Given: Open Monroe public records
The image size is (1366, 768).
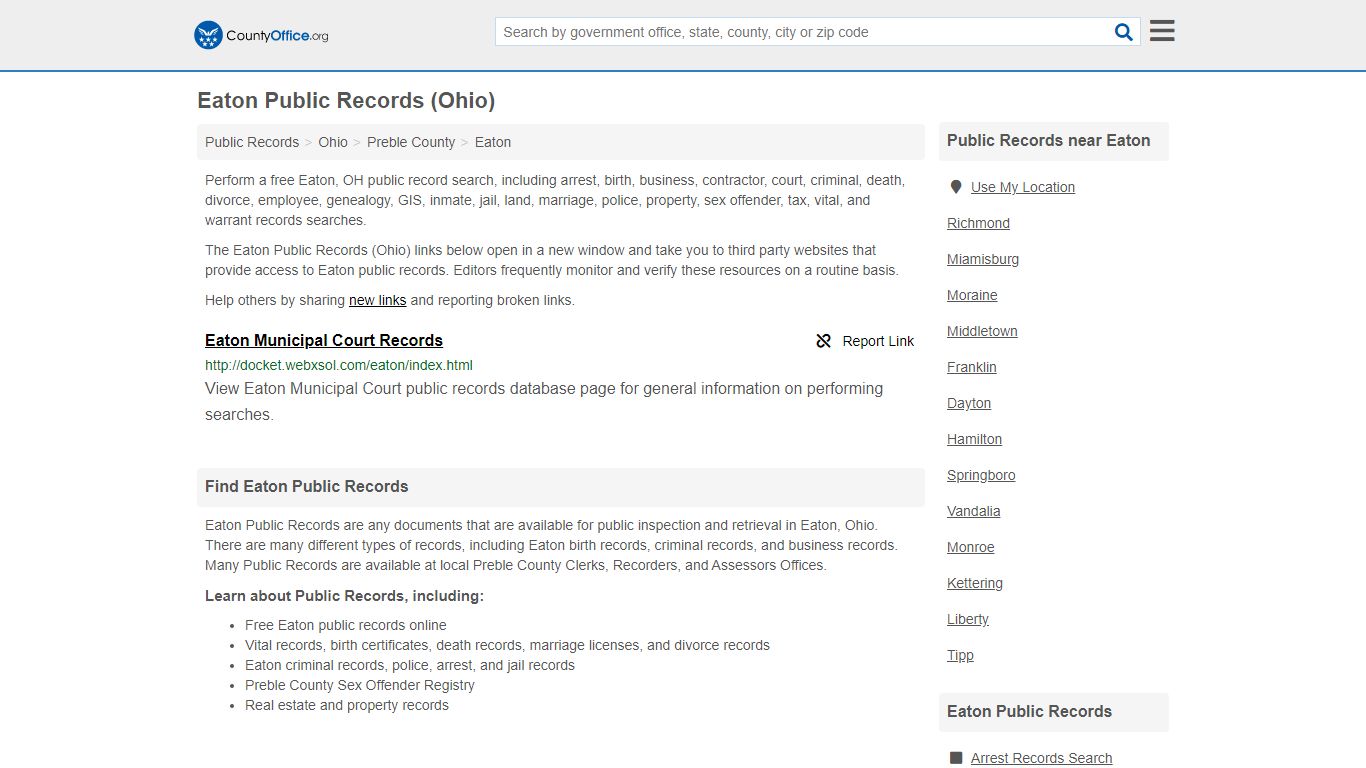Looking at the screenshot, I should click(x=971, y=547).
